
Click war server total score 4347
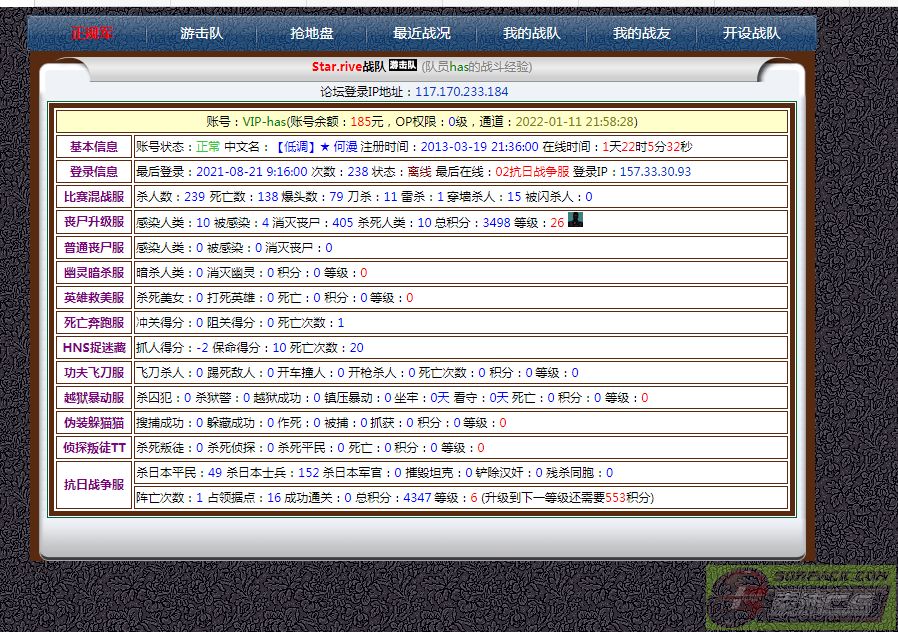417,497
